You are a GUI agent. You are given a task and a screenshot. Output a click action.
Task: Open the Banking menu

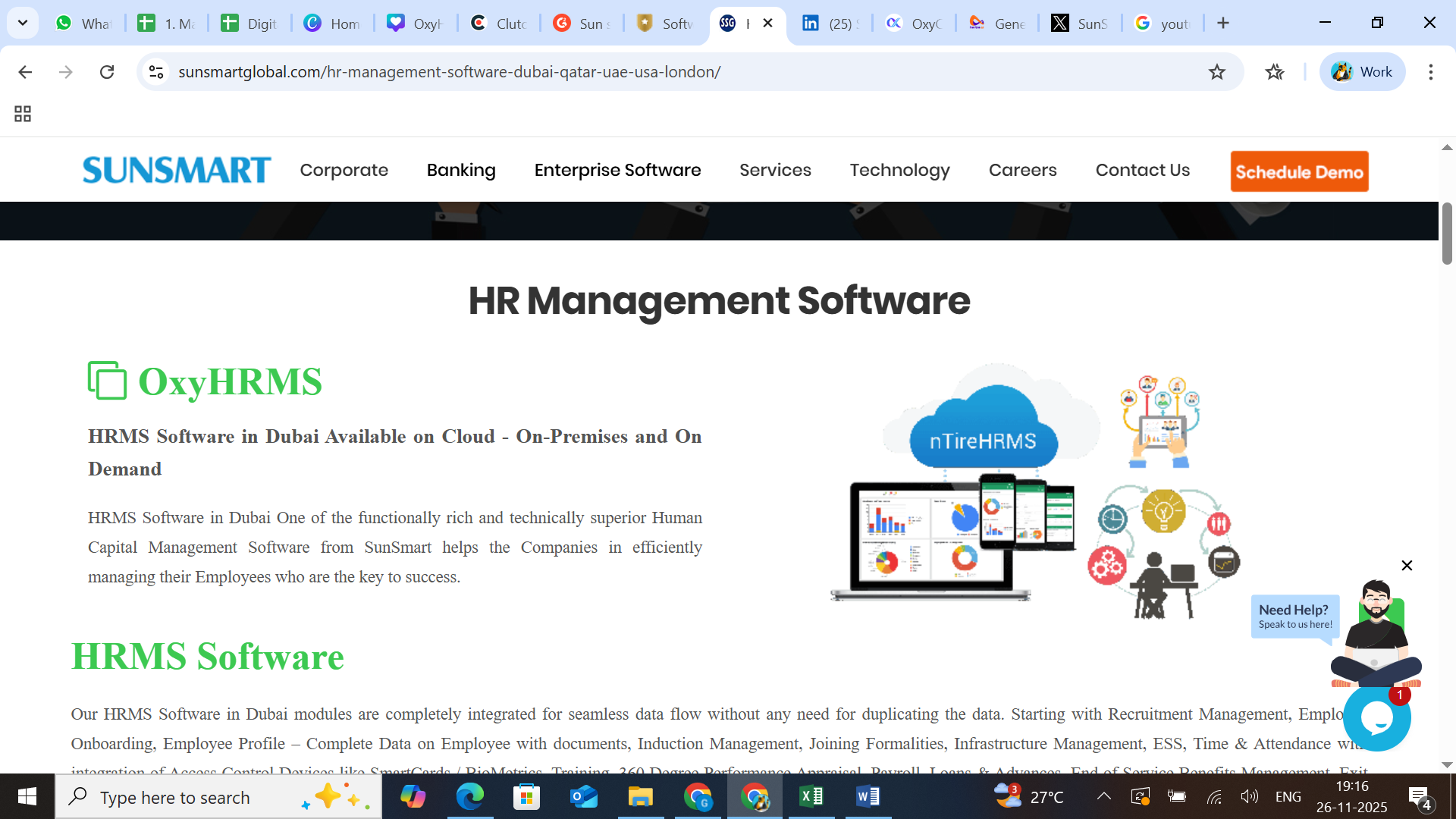461,170
